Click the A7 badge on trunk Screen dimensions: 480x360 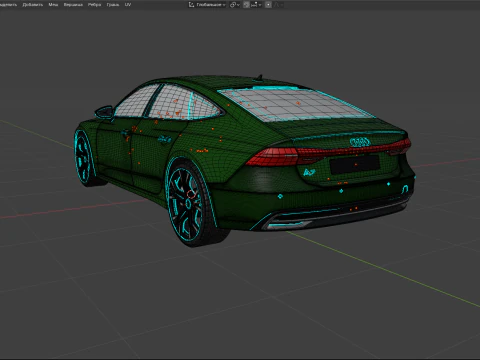309,172
